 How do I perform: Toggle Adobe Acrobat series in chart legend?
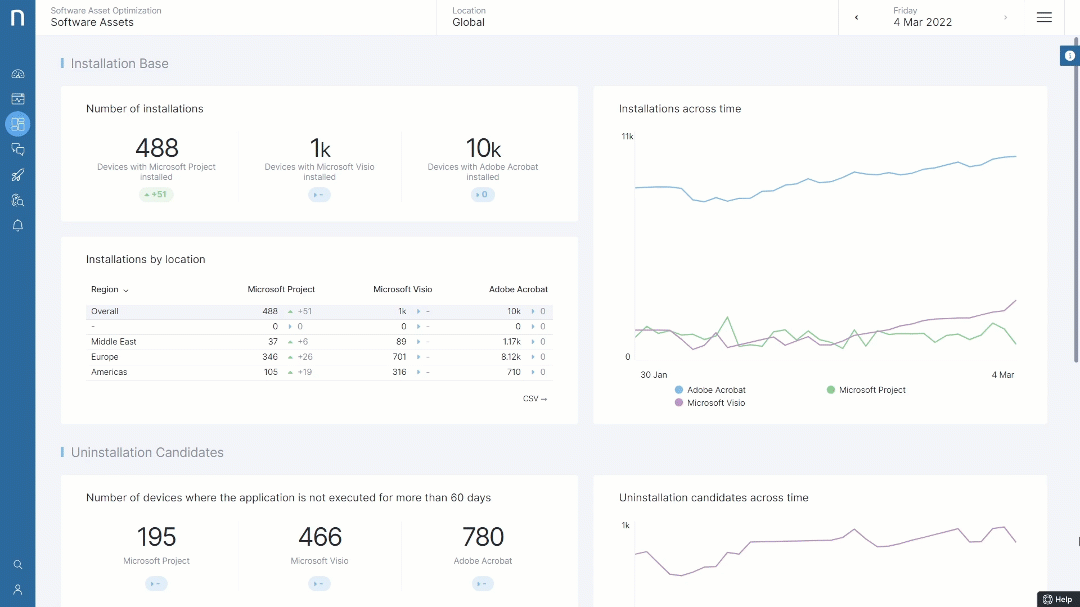[x=711, y=390]
